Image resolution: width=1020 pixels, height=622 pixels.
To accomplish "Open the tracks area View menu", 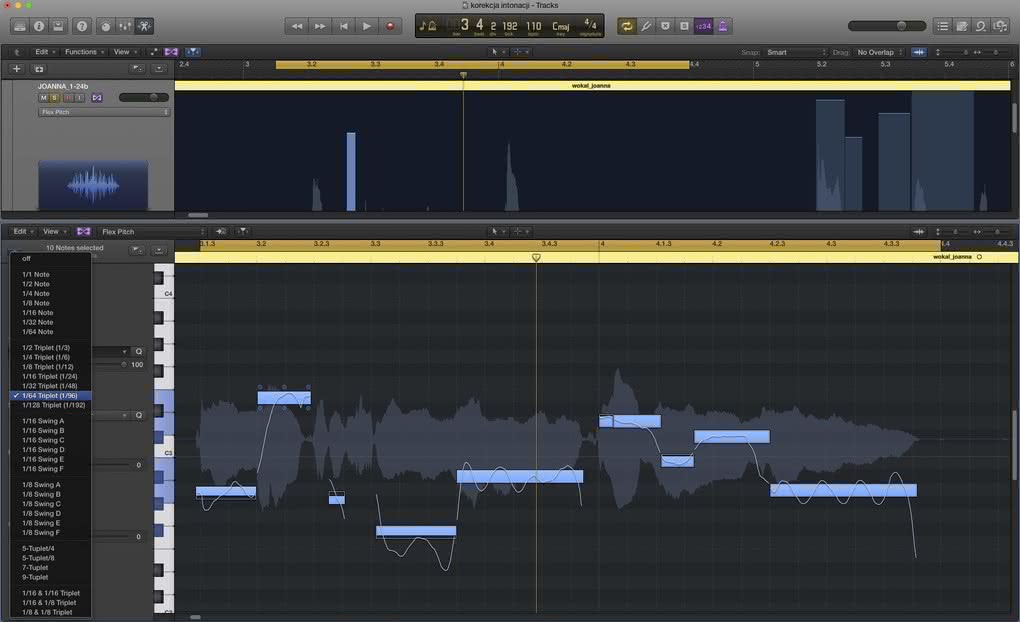I will [x=124, y=52].
